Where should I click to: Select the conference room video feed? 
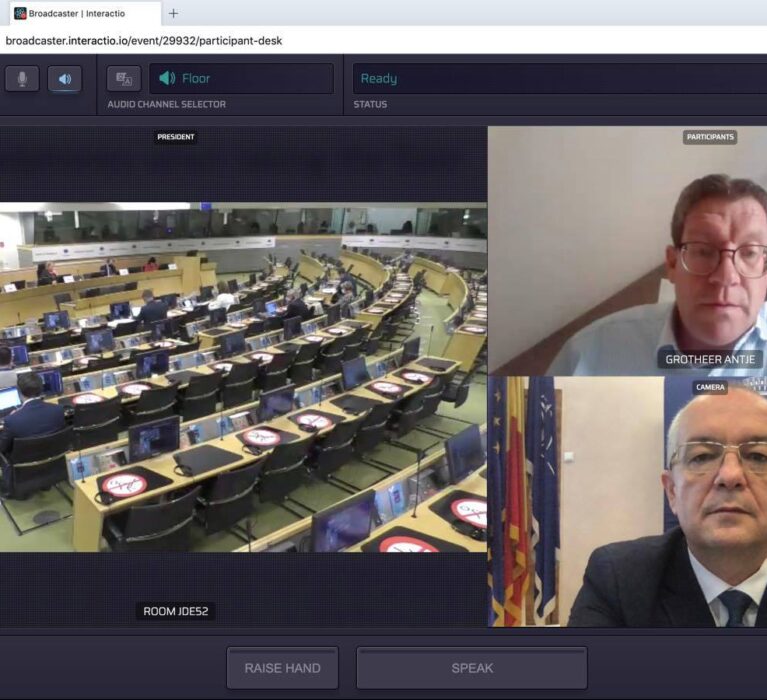(x=243, y=380)
